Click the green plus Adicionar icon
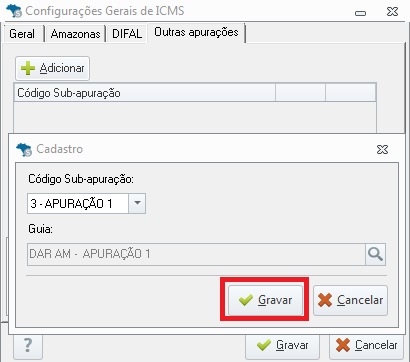 coord(28,68)
